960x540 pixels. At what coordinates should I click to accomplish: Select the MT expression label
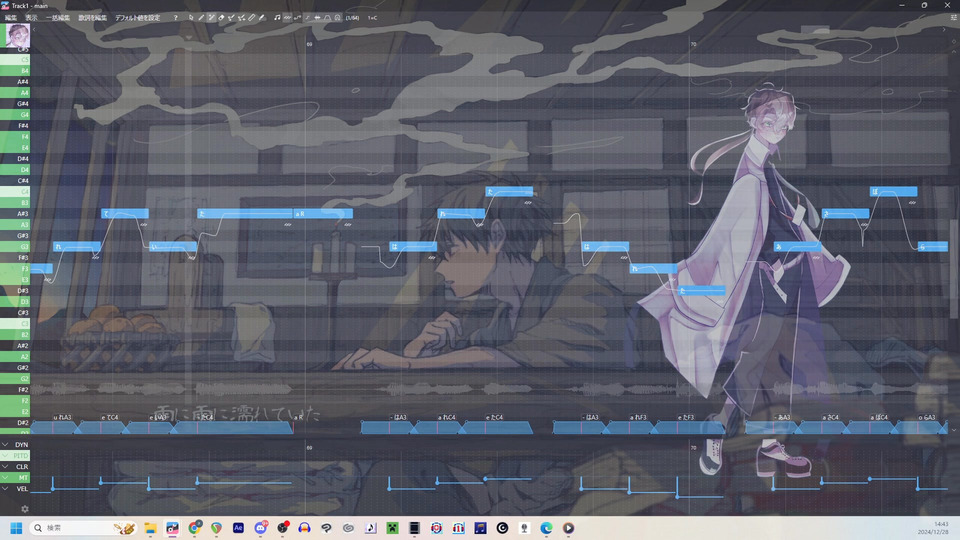coord(23,478)
